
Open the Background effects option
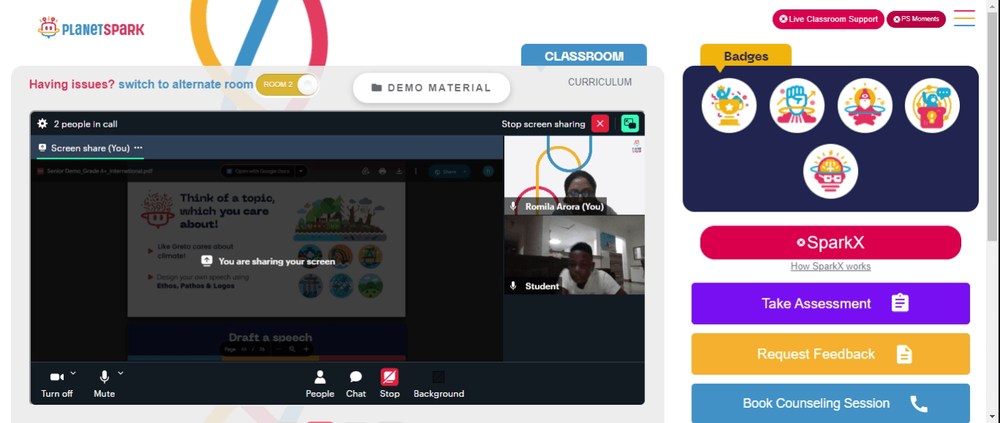(x=439, y=384)
